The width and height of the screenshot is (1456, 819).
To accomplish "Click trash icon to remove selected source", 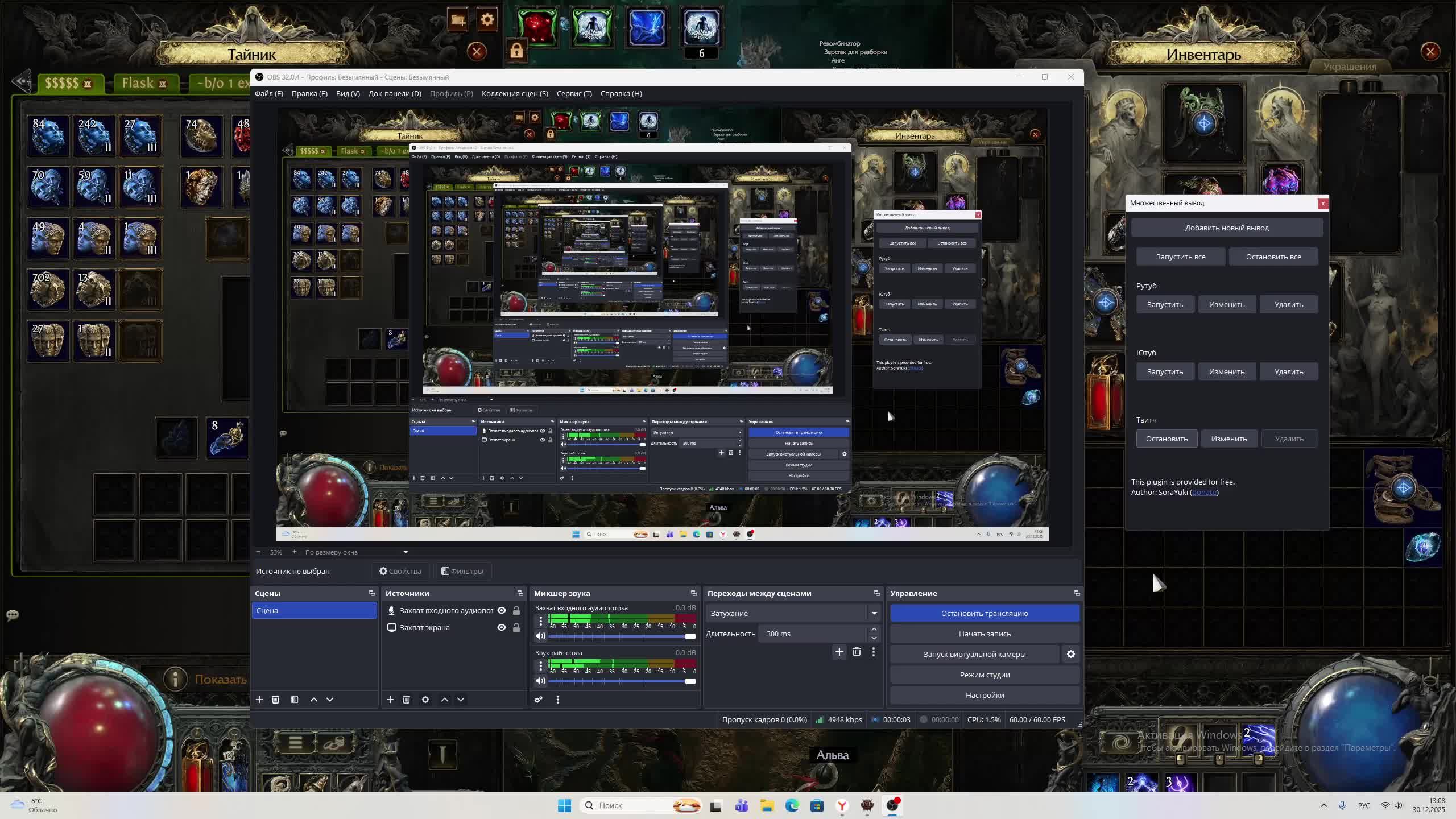I will (x=406, y=700).
